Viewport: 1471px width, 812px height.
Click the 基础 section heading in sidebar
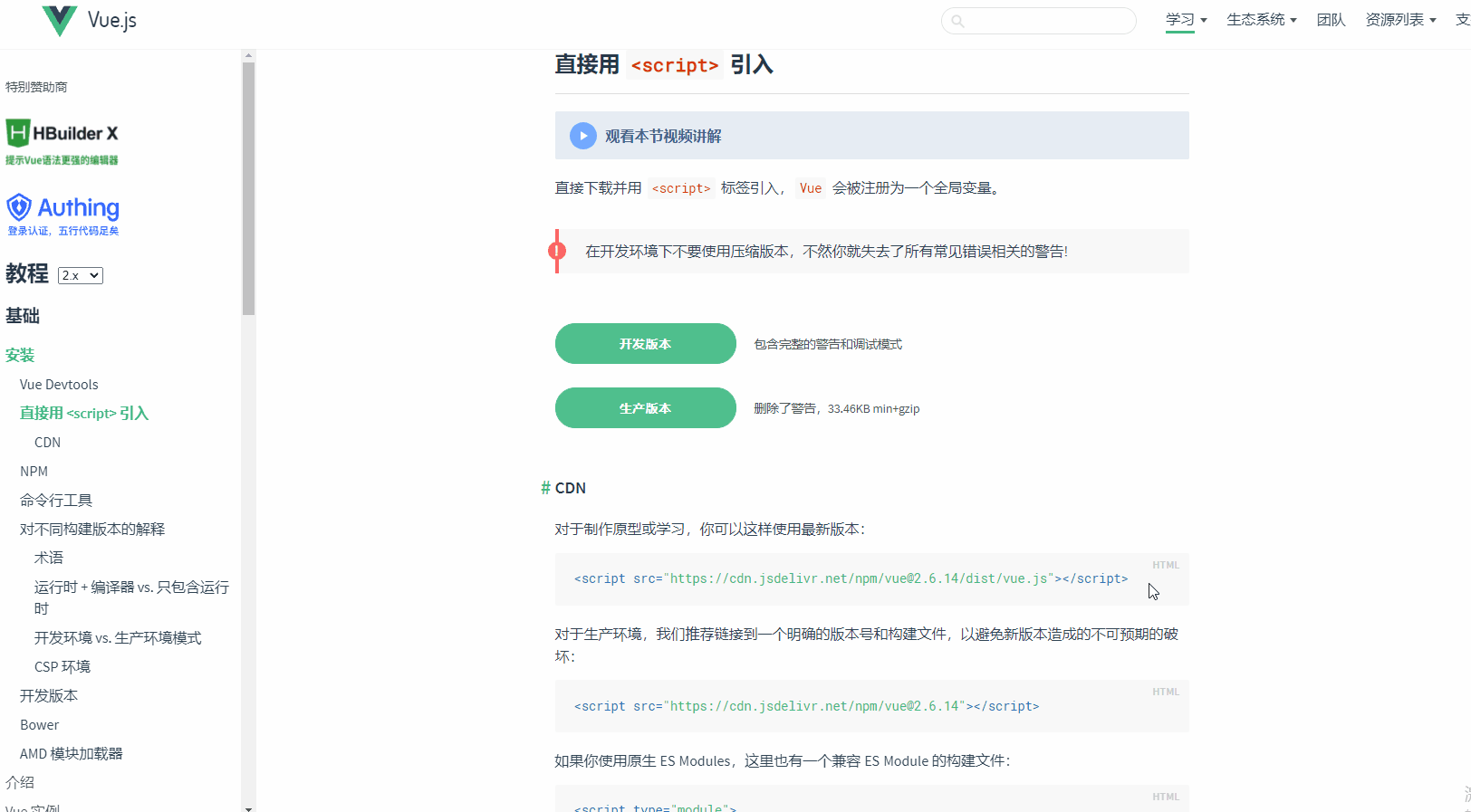pyautogui.click(x=23, y=315)
